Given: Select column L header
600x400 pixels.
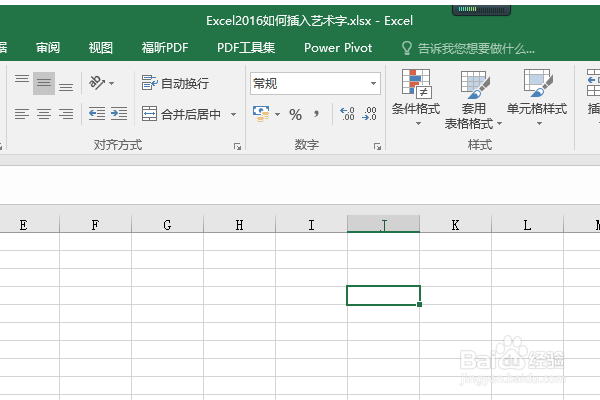Looking at the screenshot, I should click(527, 224).
